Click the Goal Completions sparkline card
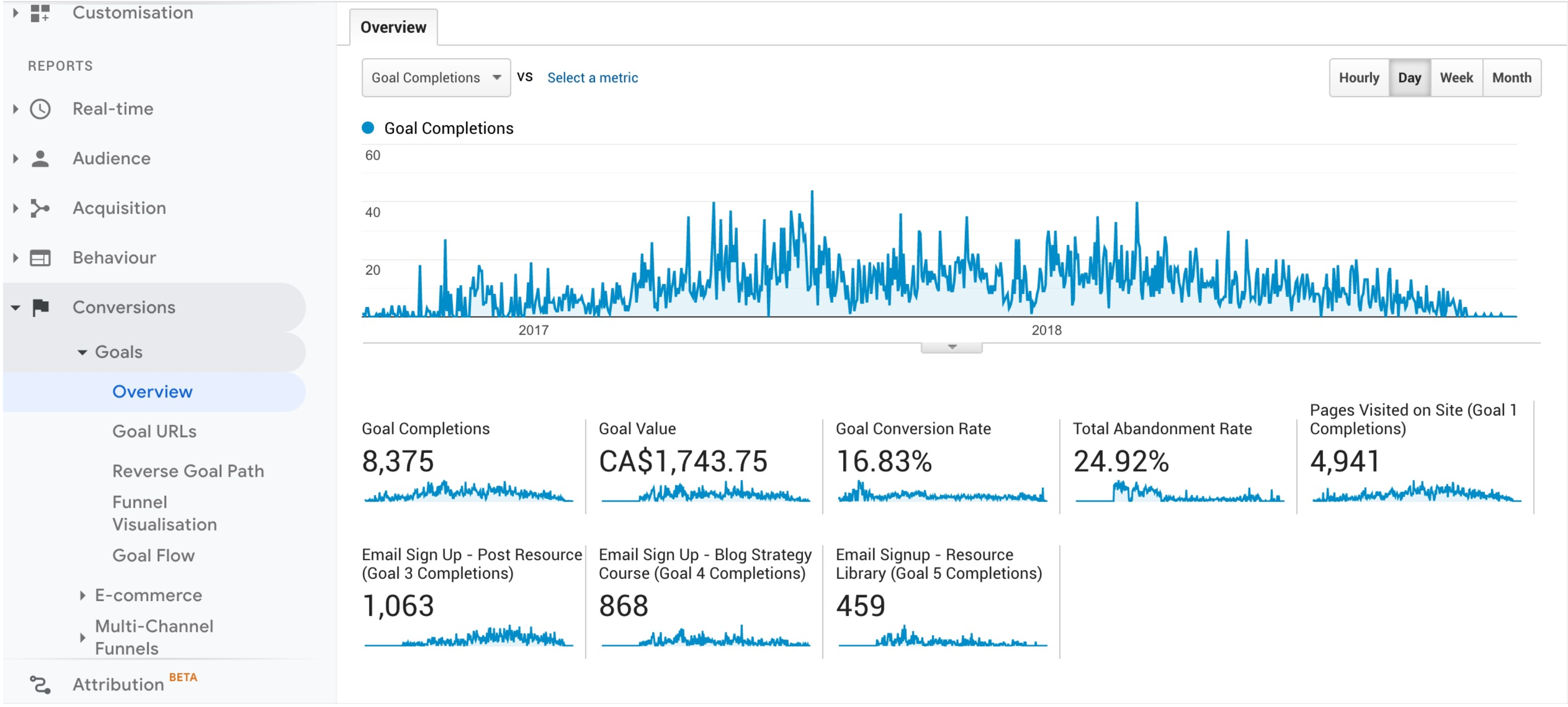Viewport: 1568px width, 707px height. (469, 491)
